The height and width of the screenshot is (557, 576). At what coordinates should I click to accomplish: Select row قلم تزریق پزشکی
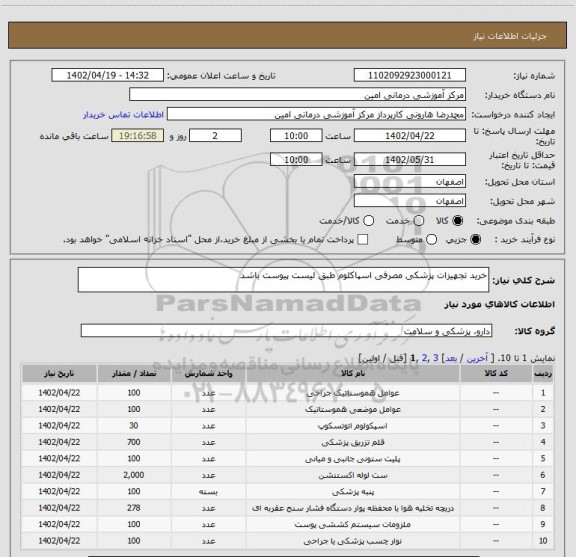287,442
